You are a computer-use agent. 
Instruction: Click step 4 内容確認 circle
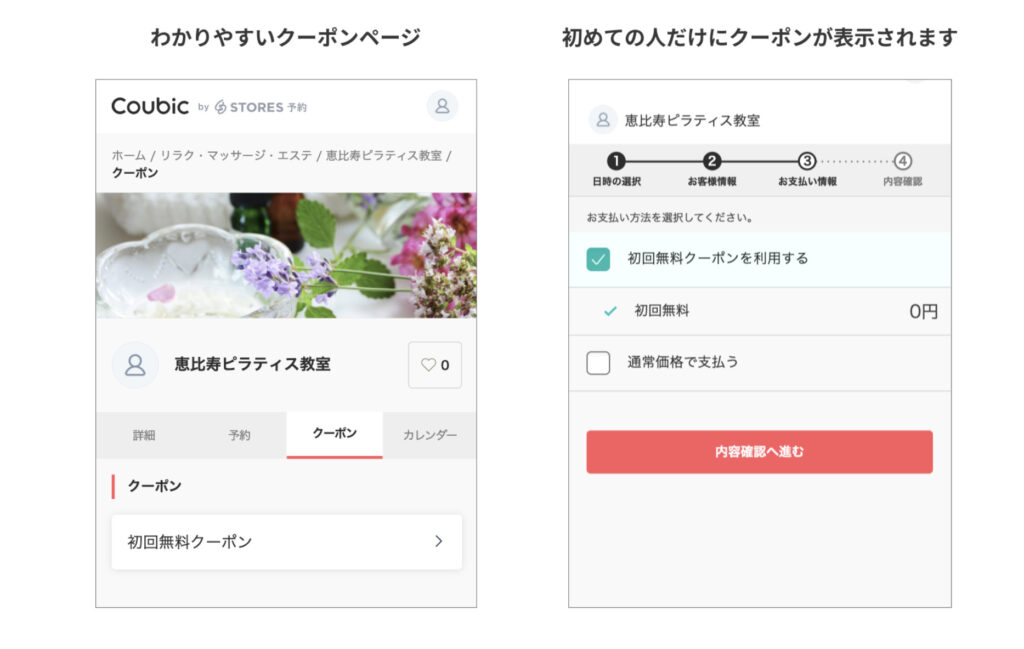903,161
